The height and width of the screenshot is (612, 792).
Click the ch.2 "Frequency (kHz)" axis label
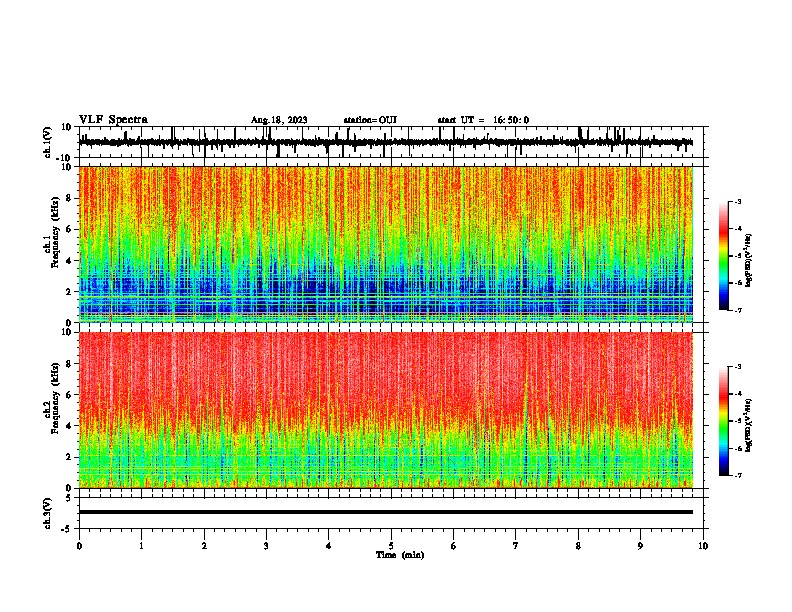(x=55, y=398)
